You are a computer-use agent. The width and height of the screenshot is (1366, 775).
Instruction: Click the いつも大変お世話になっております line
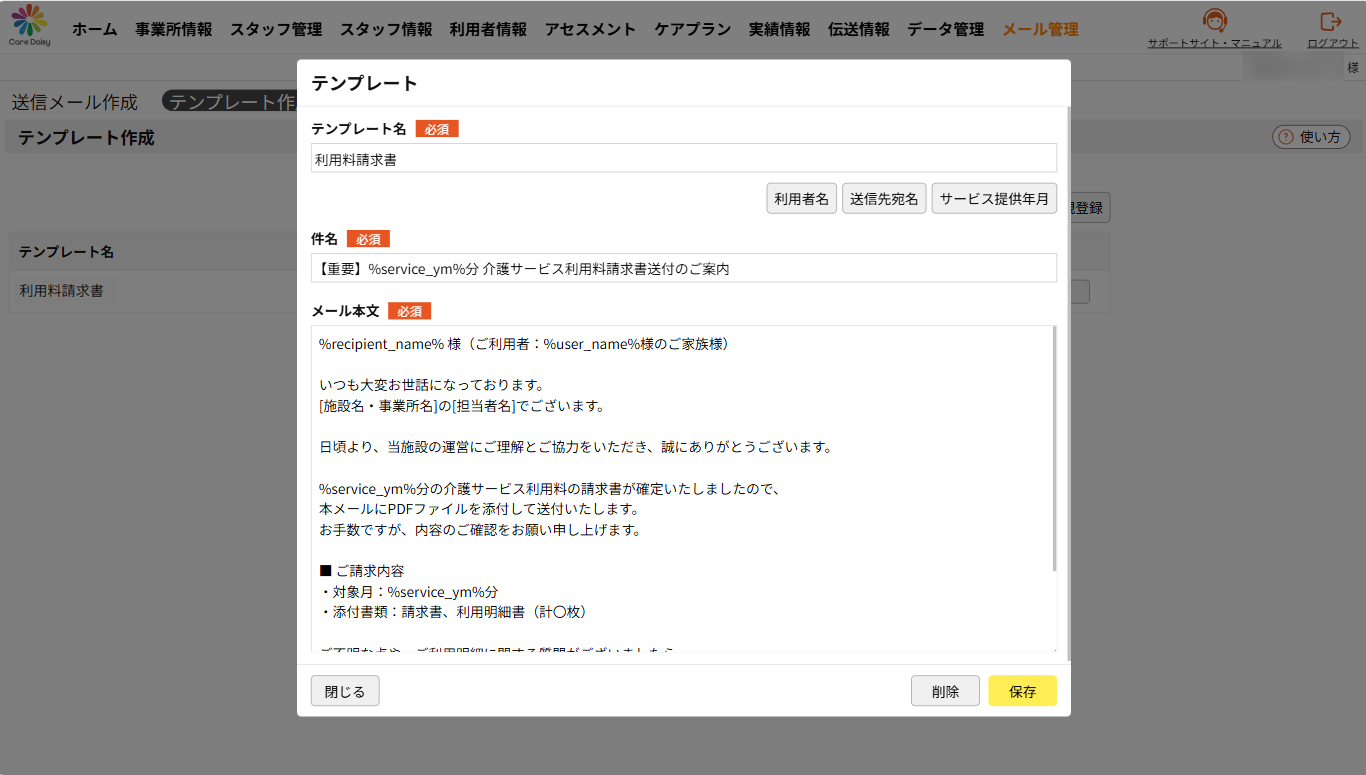(x=431, y=385)
